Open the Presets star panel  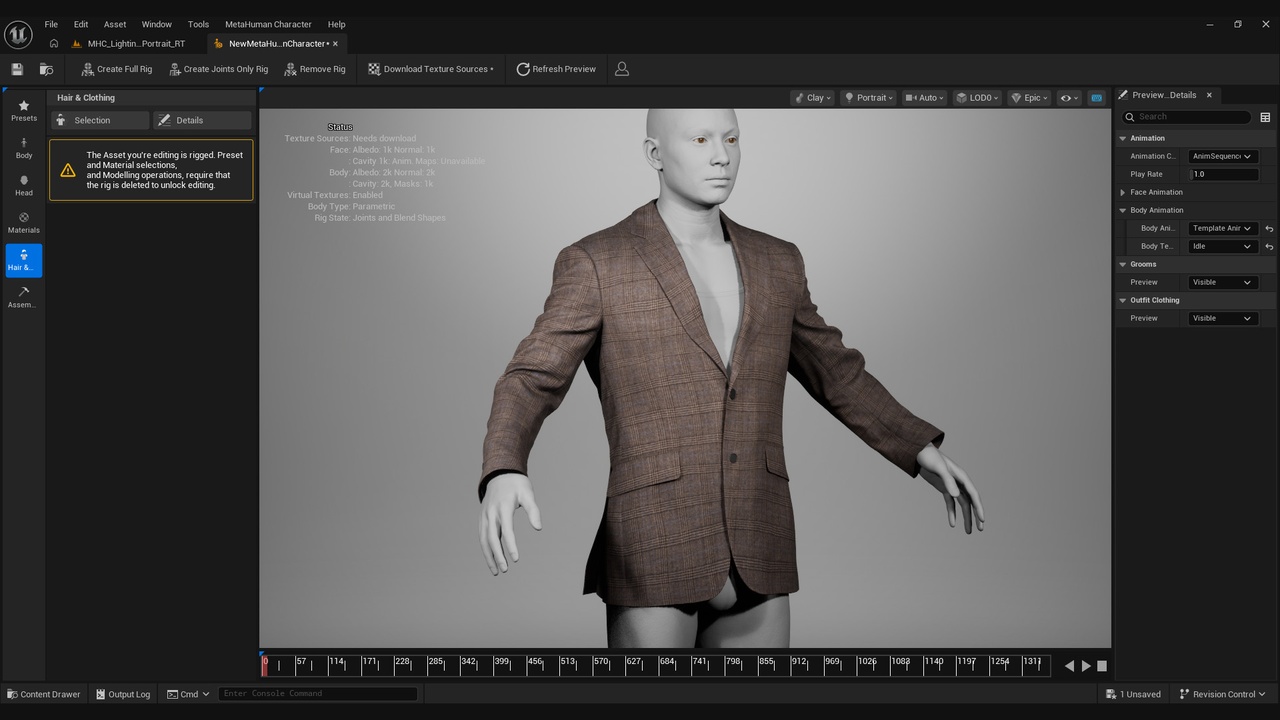coord(24,111)
